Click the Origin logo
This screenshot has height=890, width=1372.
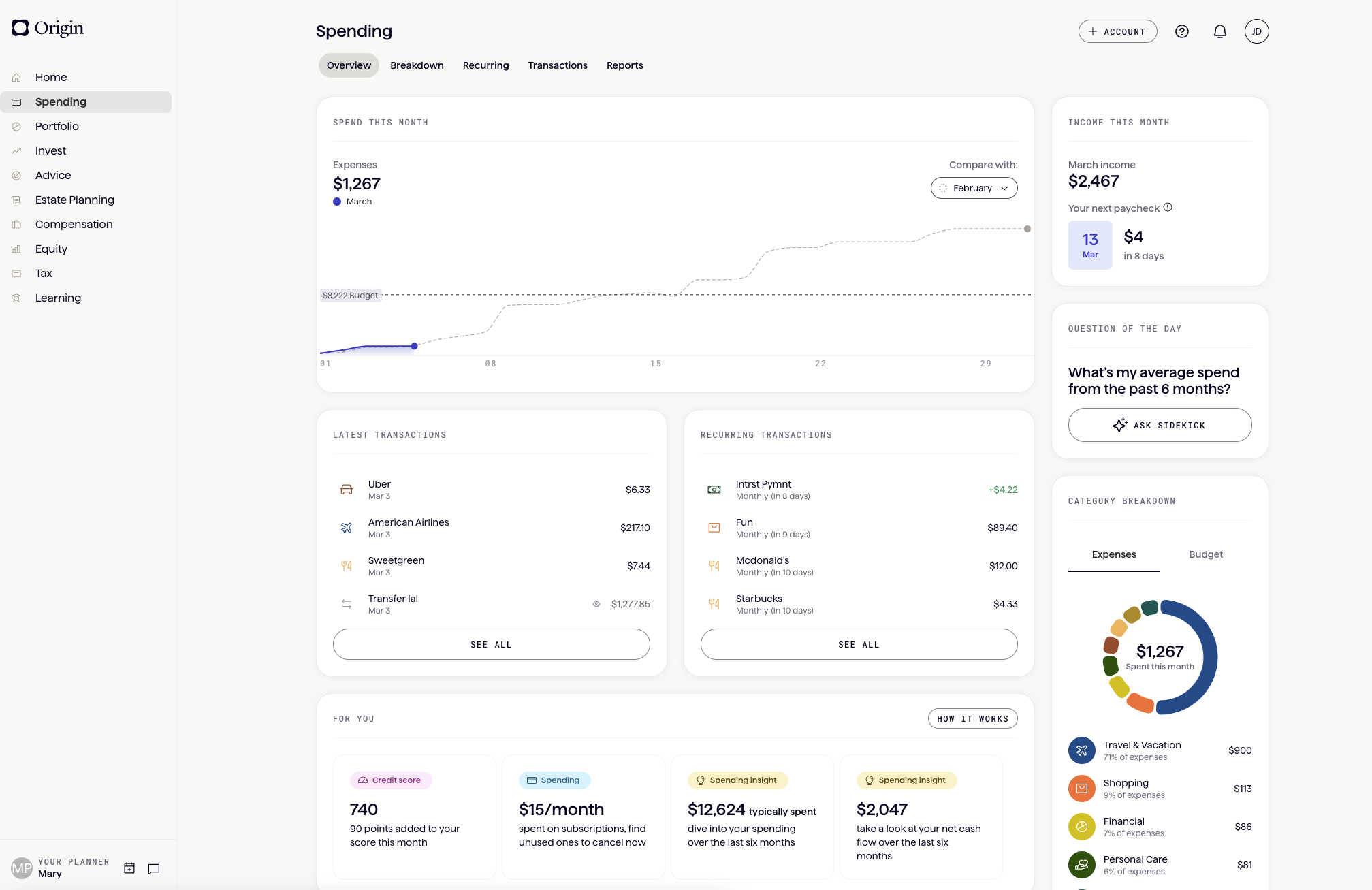pos(48,28)
